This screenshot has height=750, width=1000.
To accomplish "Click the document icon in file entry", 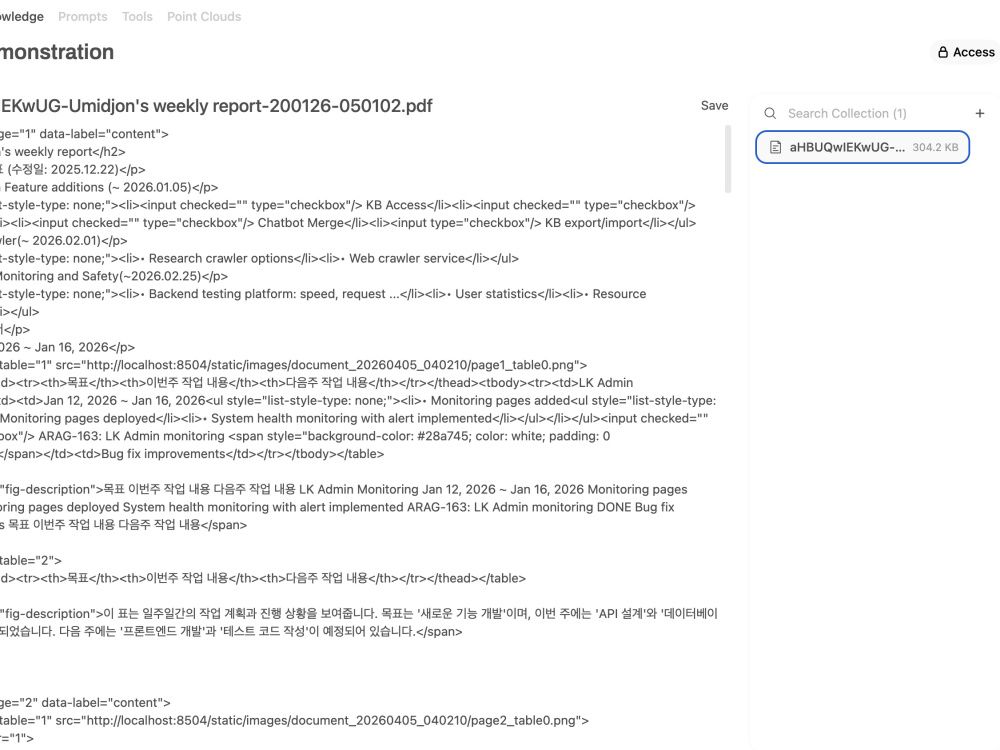I will pyautogui.click(x=776, y=147).
